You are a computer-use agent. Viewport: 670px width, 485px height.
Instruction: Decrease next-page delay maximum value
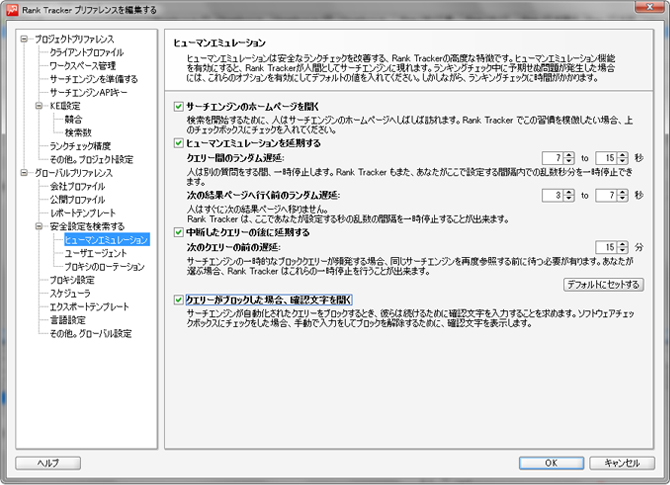[x=623, y=198]
